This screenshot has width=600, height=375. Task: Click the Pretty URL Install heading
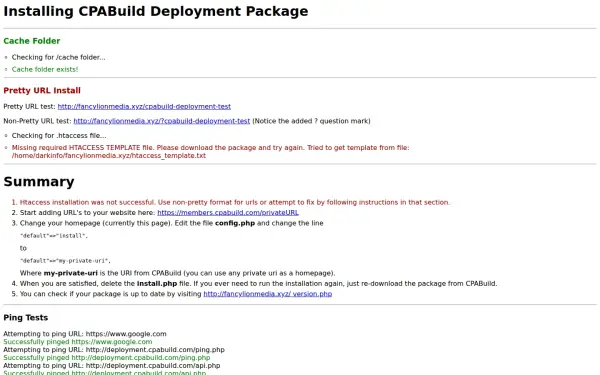coord(42,91)
